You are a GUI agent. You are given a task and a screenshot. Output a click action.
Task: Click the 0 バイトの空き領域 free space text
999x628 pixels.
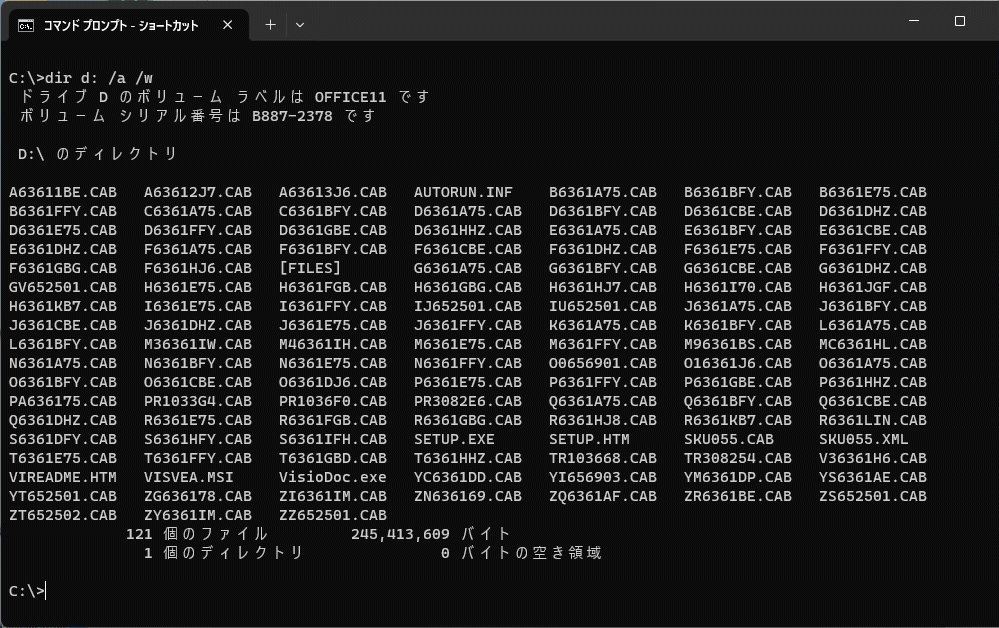521,553
